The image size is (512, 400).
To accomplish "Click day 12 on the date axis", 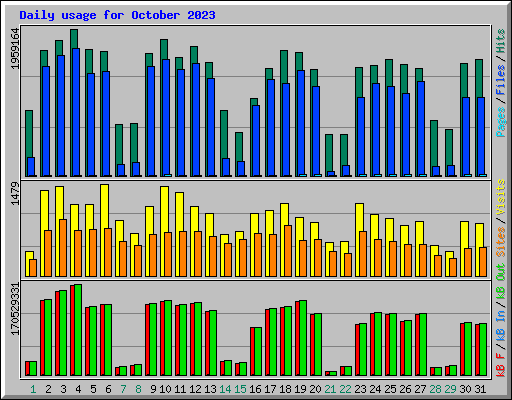I will 195,389.
